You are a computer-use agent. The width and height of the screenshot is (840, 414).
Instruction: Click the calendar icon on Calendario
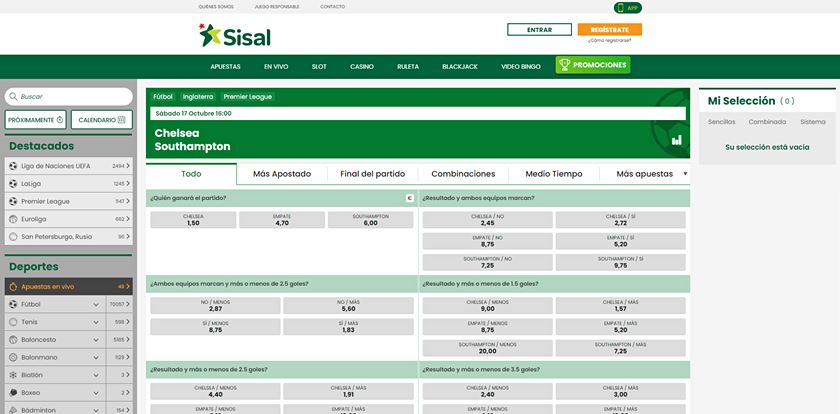pos(122,120)
